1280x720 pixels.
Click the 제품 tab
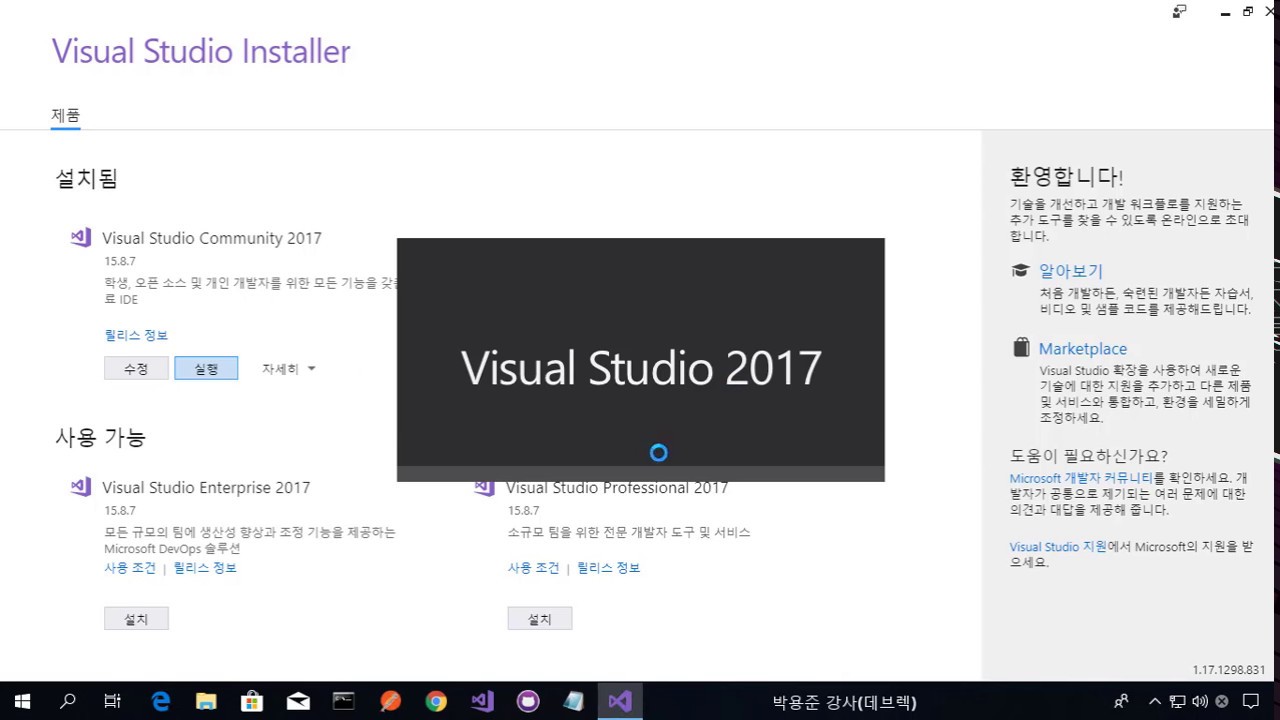point(66,115)
